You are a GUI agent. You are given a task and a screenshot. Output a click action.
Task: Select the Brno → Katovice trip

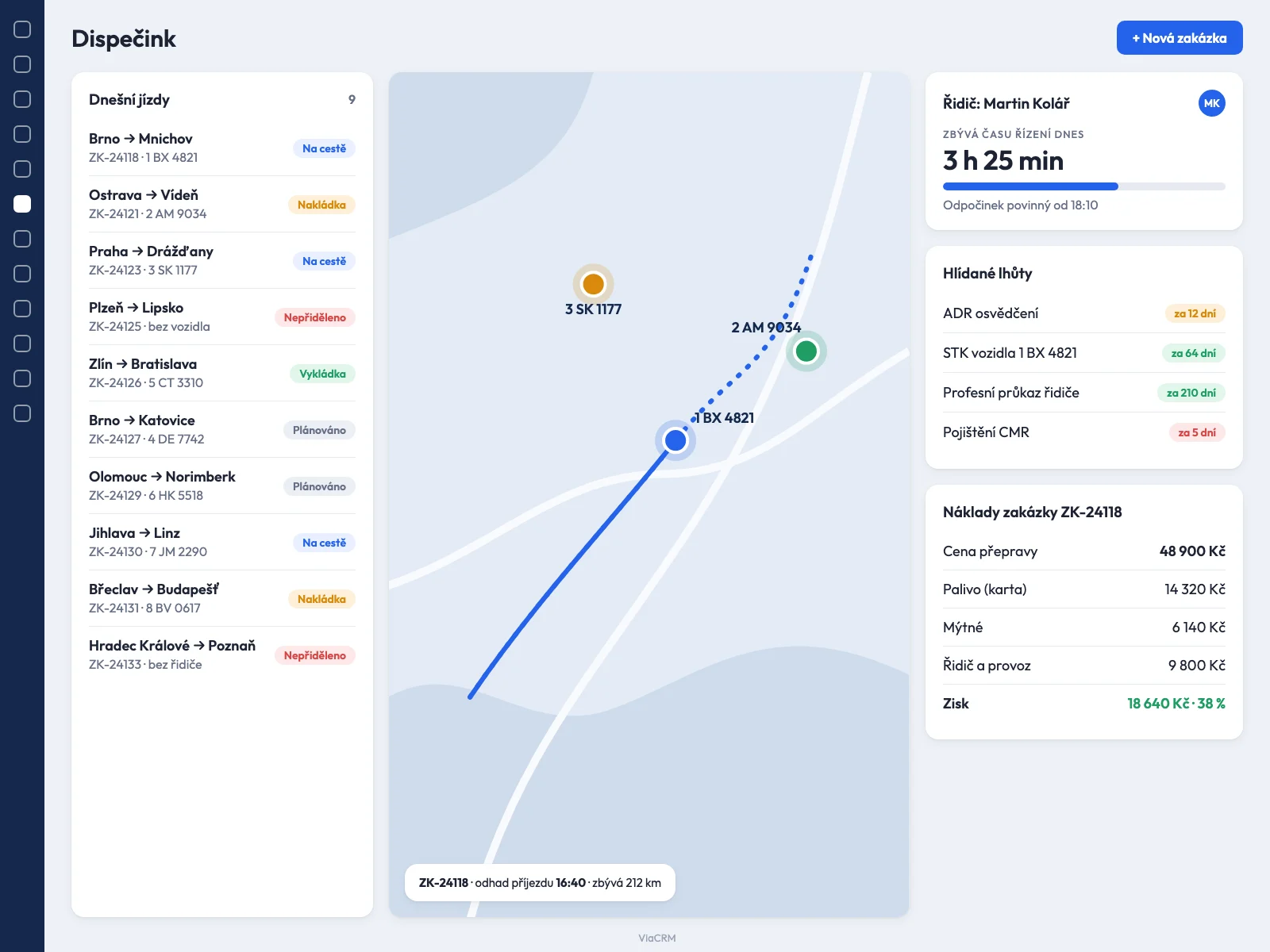coord(222,430)
